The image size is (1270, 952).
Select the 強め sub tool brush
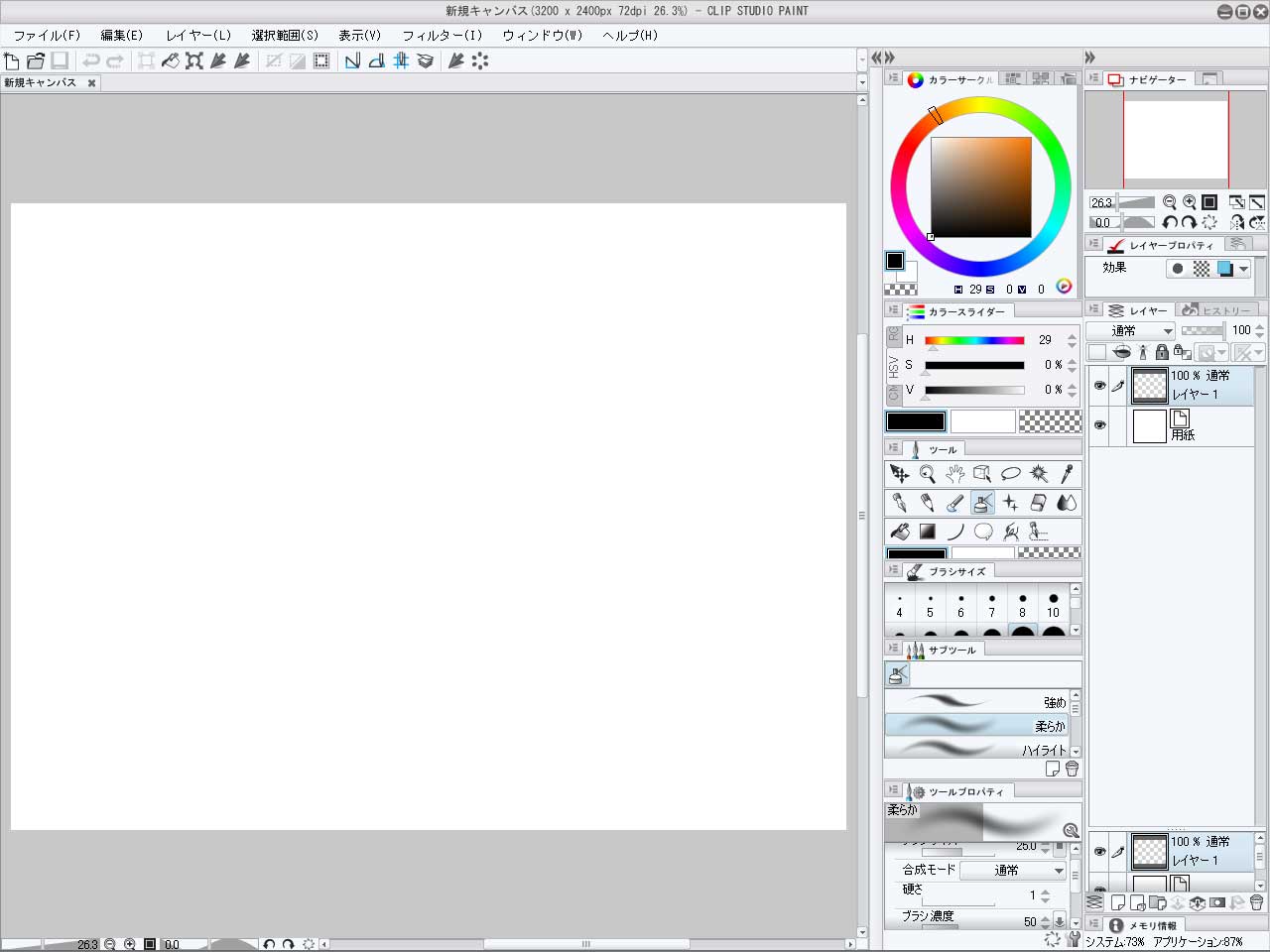[x=976, y=701]
